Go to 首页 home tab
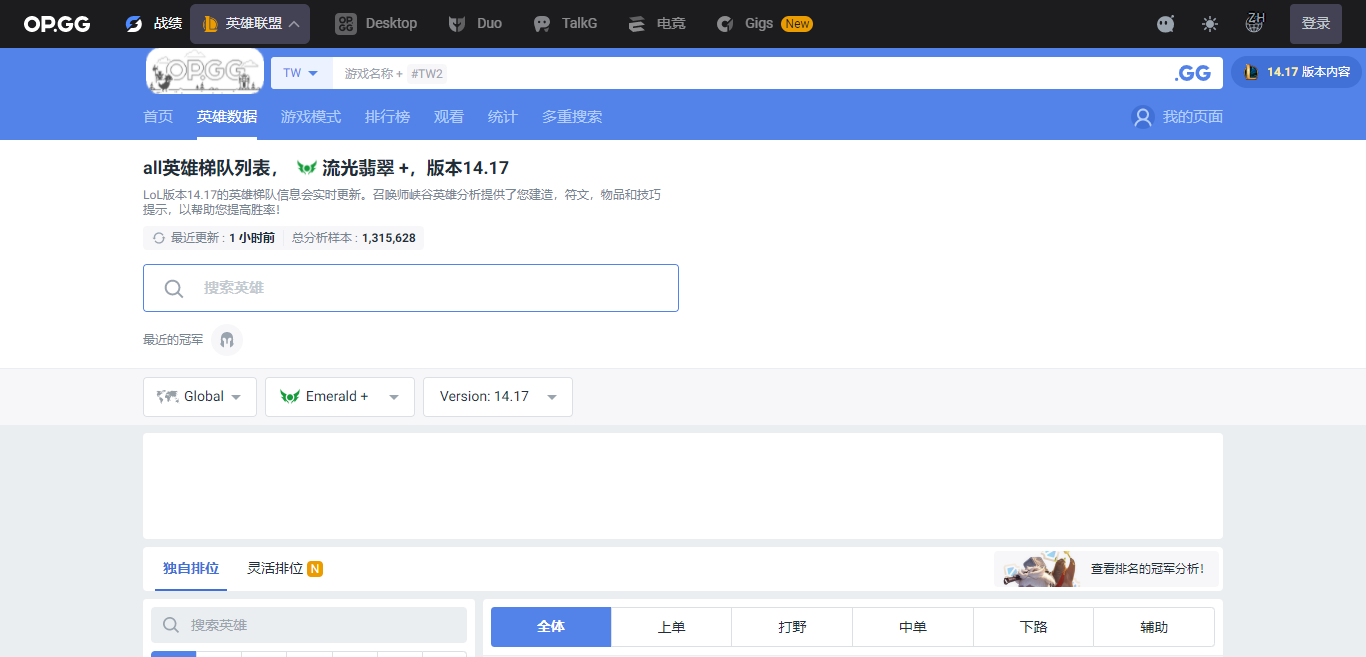 [158, 117]
